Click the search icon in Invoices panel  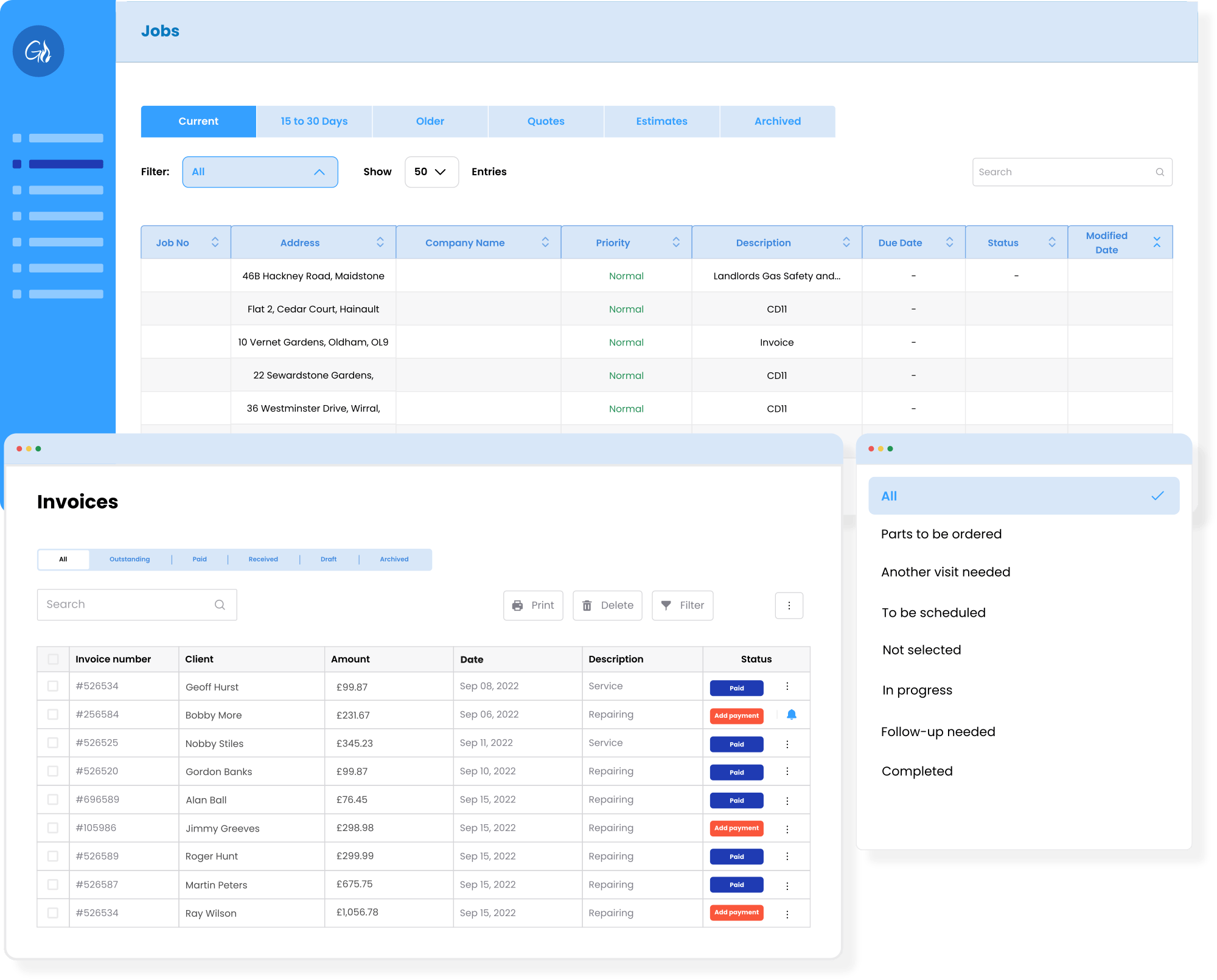coord(221,604)
